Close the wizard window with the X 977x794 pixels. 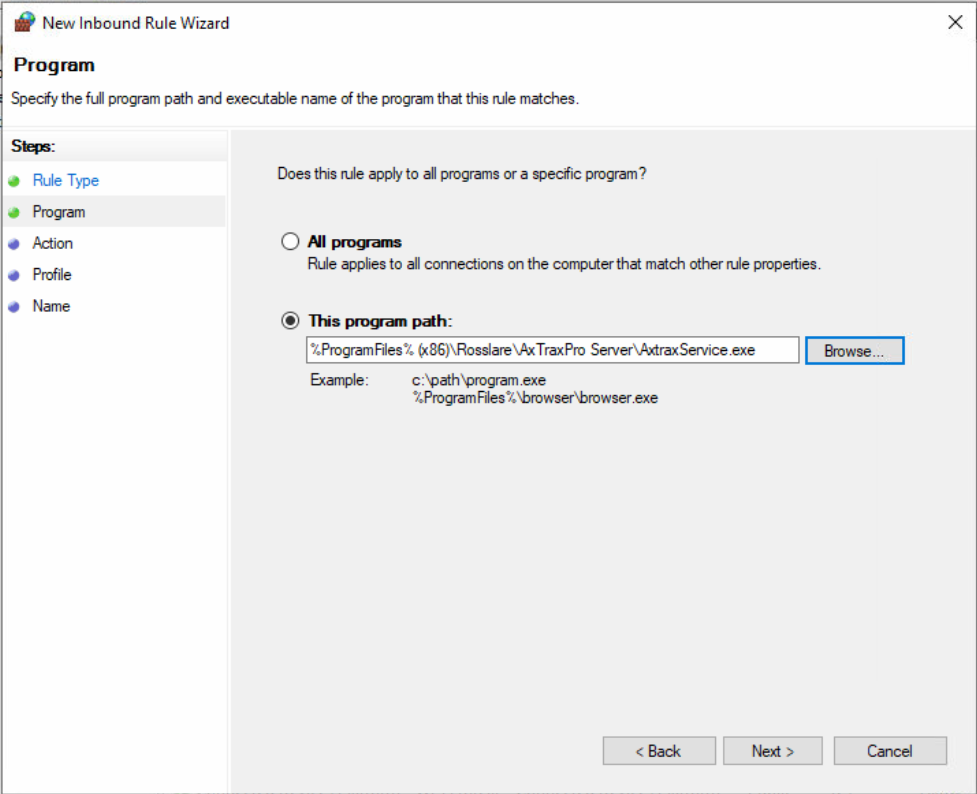tap(954, 22)
